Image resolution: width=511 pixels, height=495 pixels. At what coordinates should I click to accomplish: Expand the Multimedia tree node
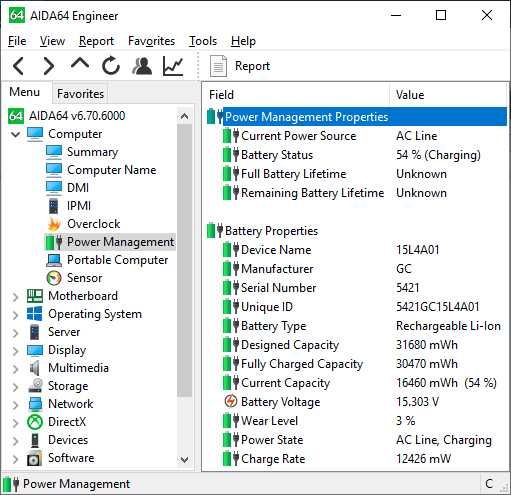click(x=15, y=368)
